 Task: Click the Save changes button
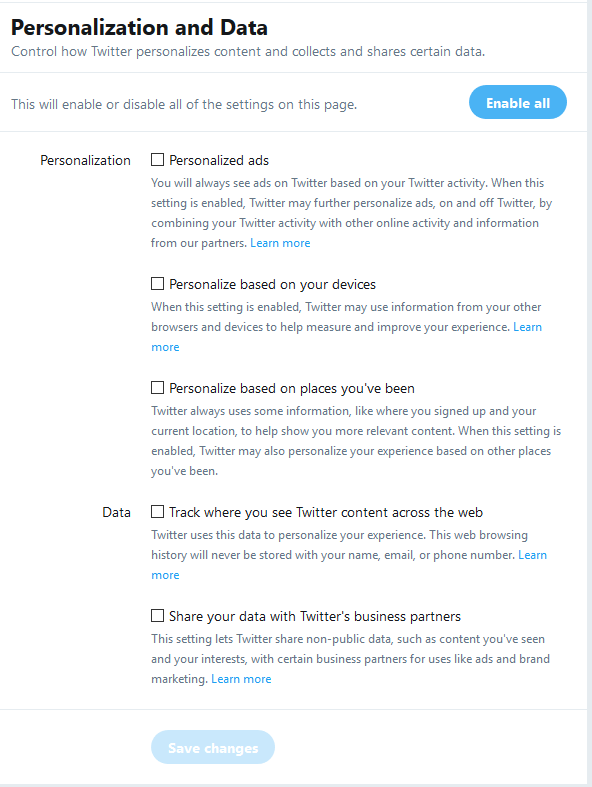213,747
